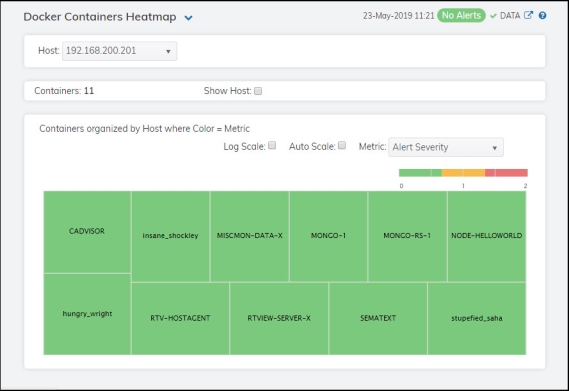
Task: Open the Metric dropdown set to Alert Severity
Action: (446, 147)
